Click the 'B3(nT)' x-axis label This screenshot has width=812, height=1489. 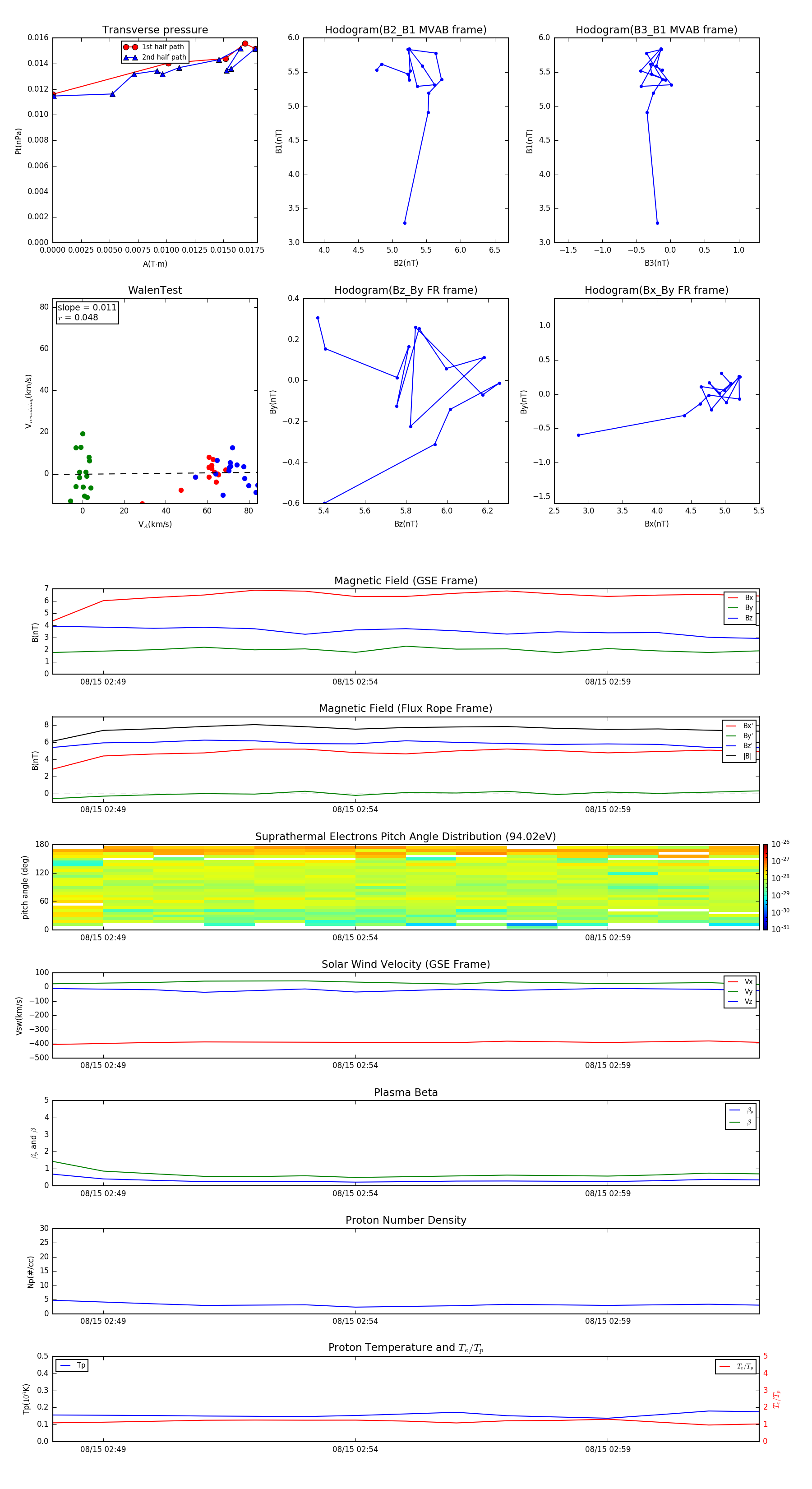coord(656,263)
